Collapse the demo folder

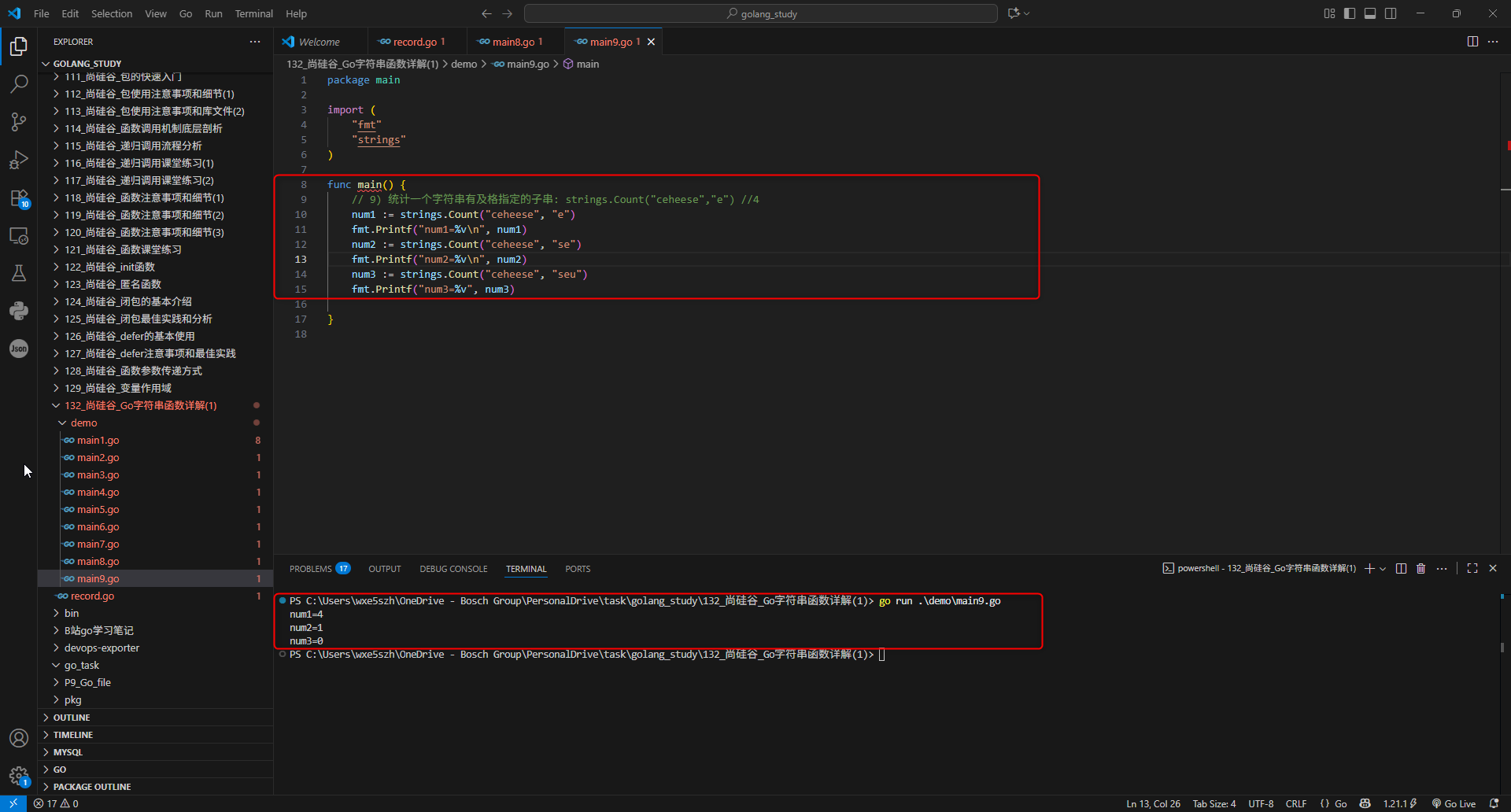tap(156, 423)
